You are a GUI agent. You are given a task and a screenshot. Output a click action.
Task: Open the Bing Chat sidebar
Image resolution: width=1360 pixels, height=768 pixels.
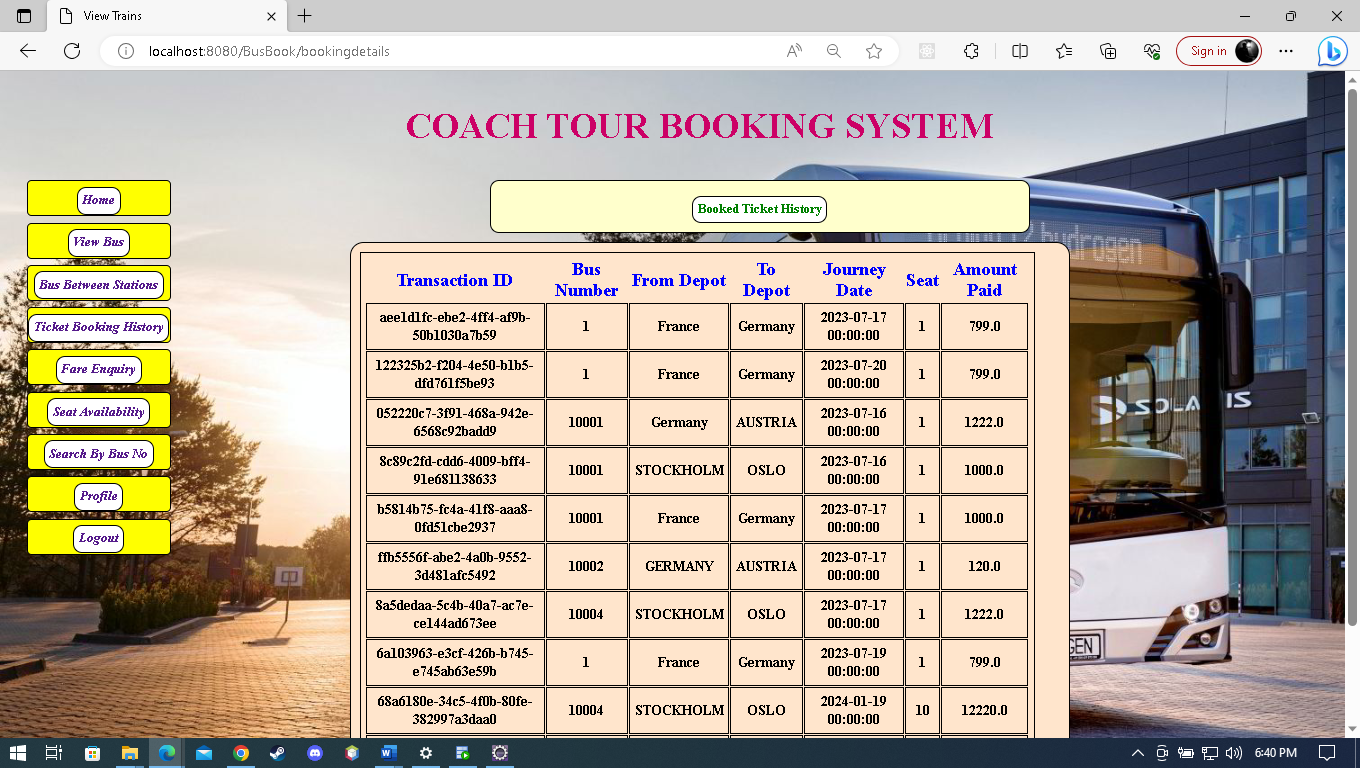point(1332,51)
